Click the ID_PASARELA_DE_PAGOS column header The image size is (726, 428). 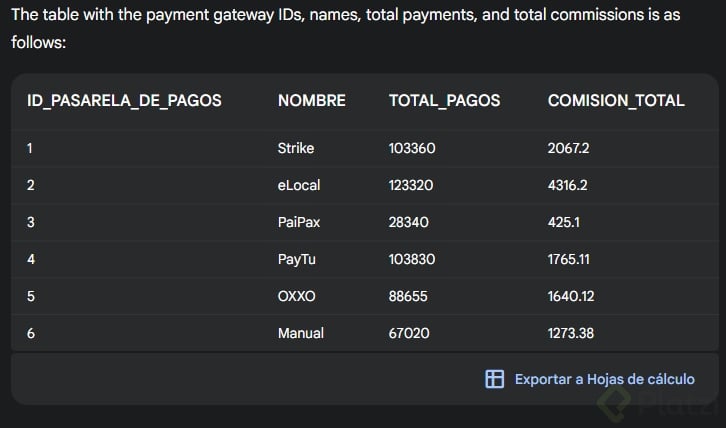tap(124, 100)
